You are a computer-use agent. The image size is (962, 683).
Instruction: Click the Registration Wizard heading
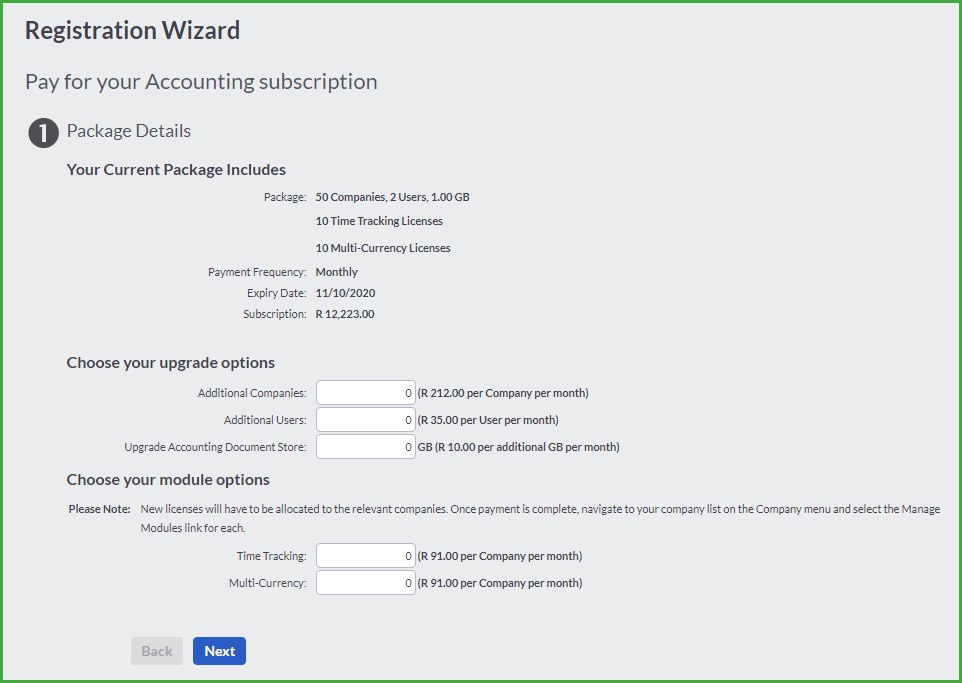click(x=133, y=31)
